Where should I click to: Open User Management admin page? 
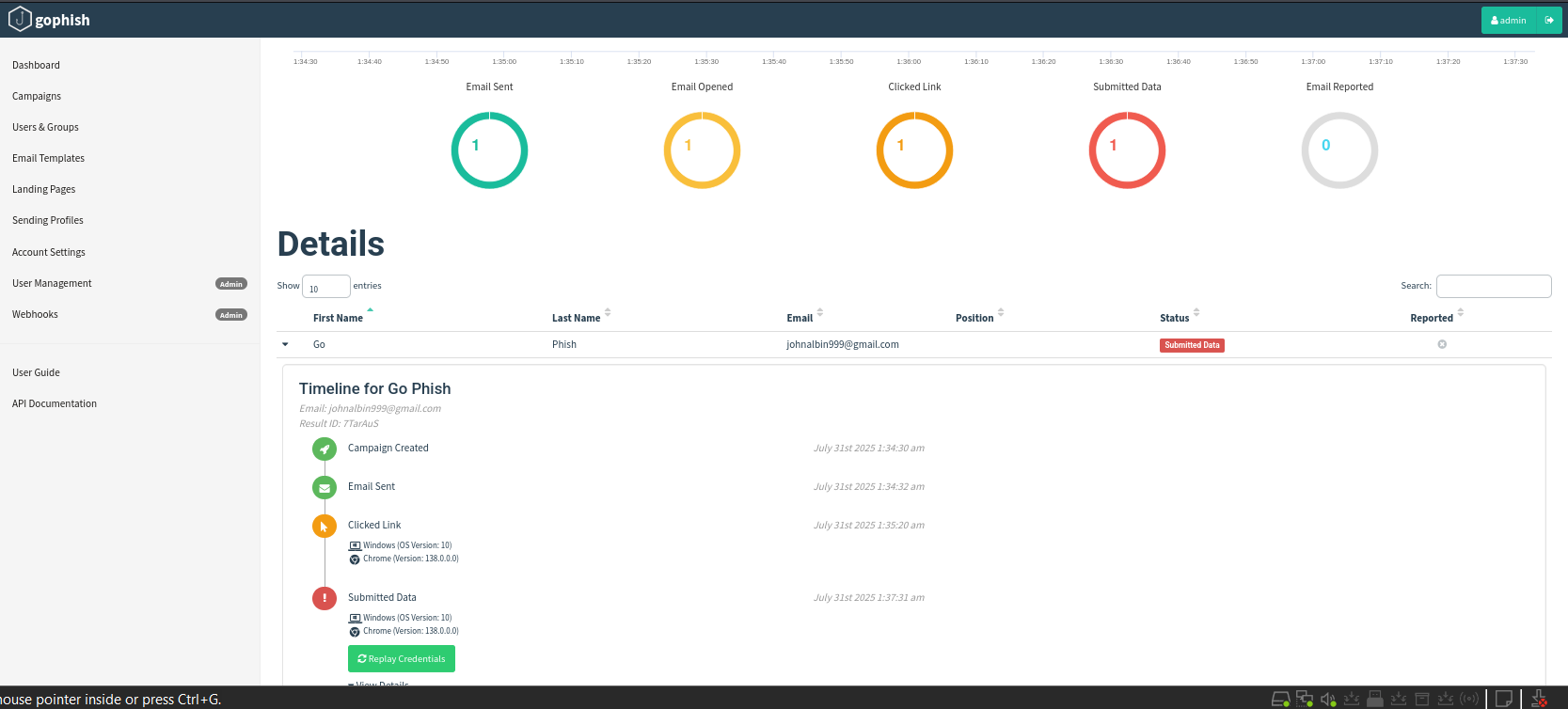pyautogui.click(x=52, y=283)
